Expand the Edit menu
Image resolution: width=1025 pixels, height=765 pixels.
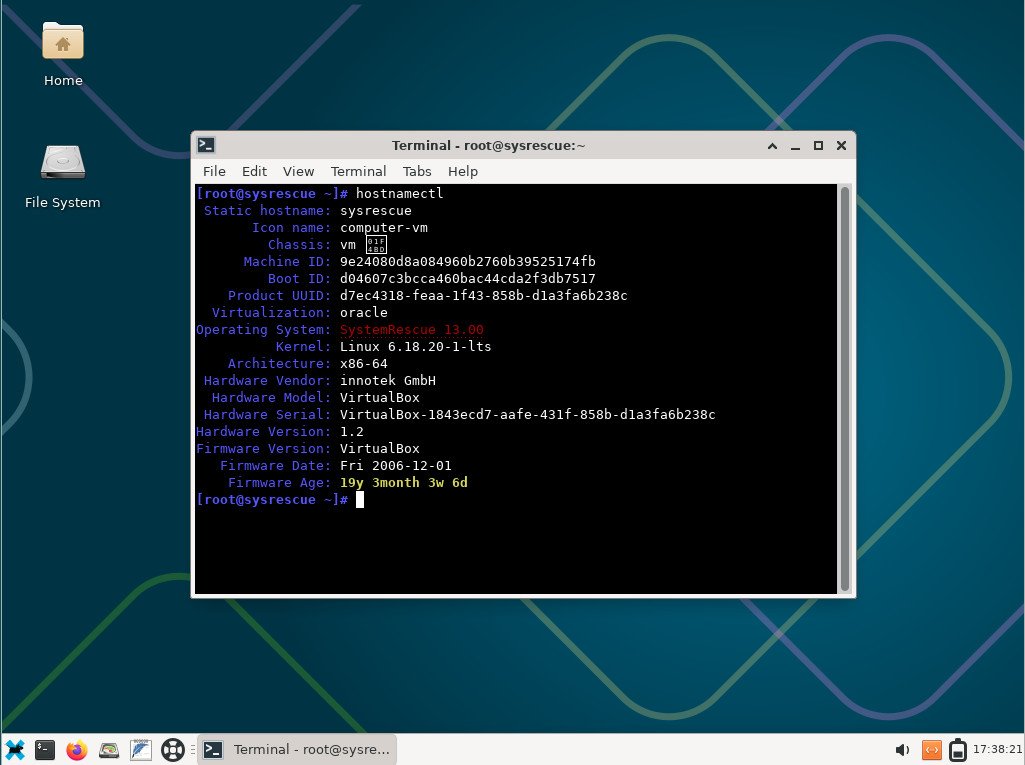[x=254, y=171]
